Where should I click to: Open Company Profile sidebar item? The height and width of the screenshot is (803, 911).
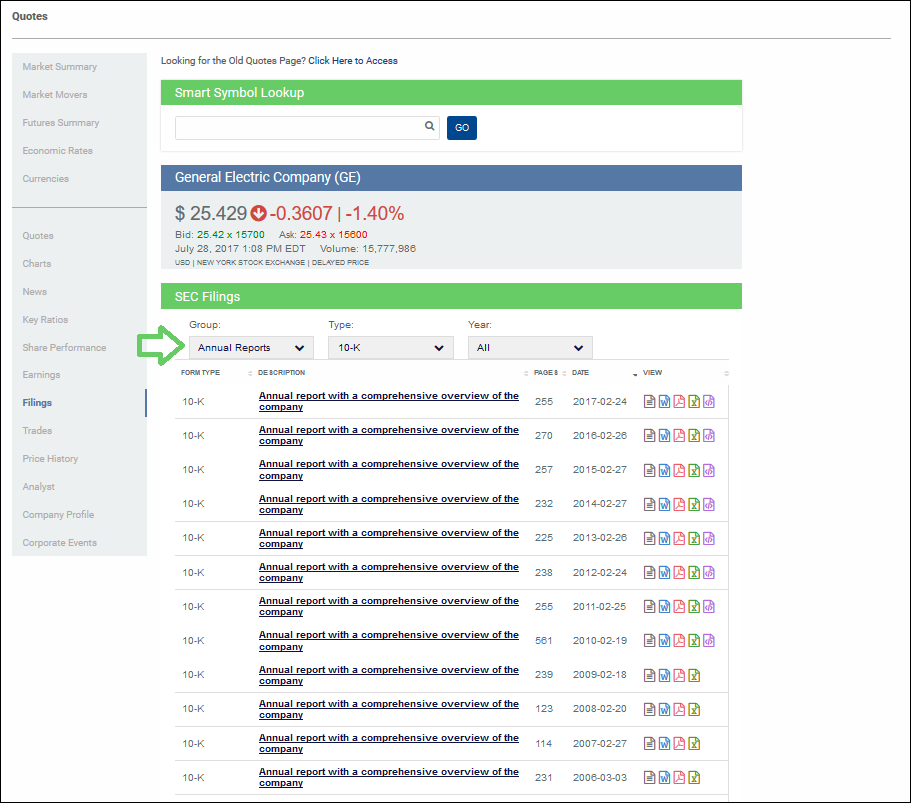pos(58,514)
